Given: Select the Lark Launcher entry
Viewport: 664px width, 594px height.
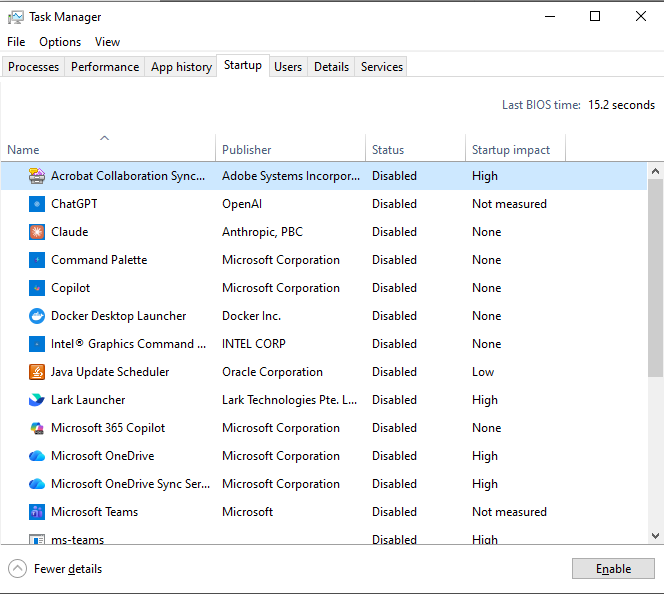Looking at the screenshot, I should tap(88, 400).
